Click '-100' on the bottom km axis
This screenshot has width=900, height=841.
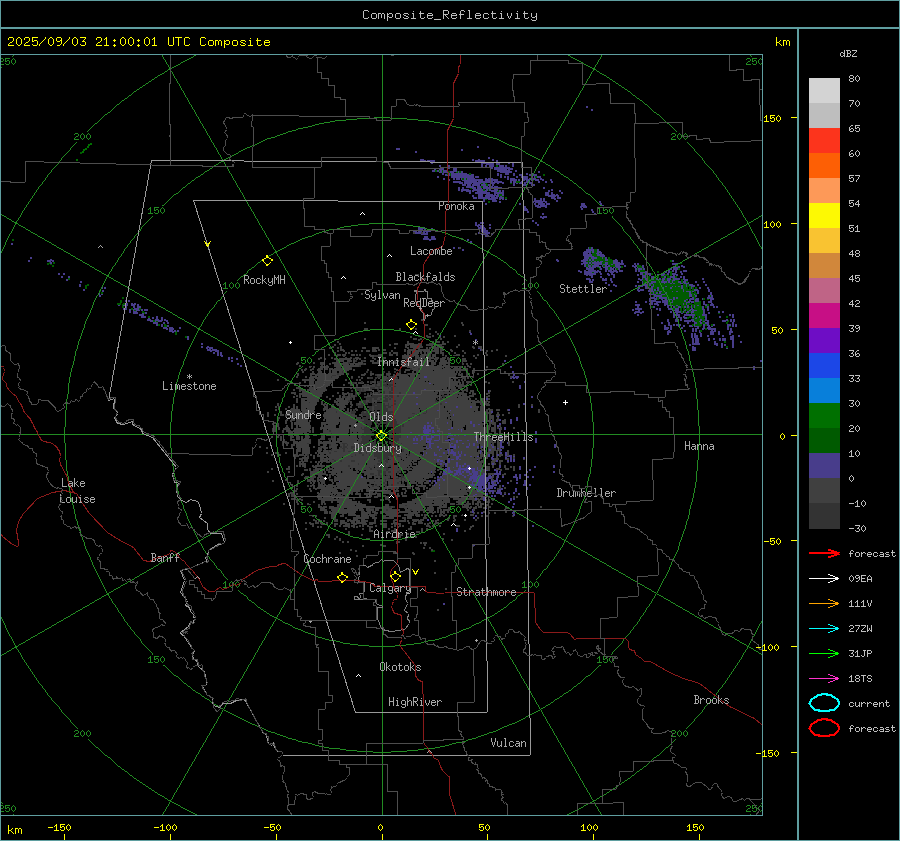[165, 827]
